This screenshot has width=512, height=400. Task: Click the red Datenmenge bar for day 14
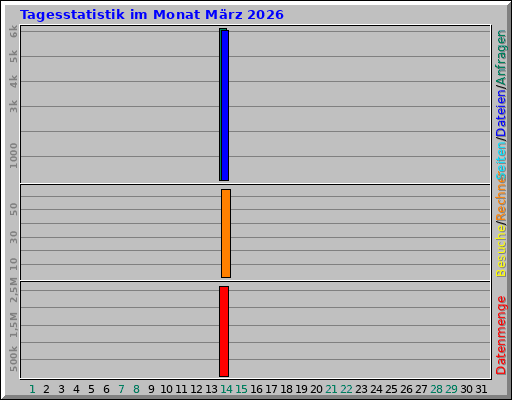tap(224, 331)
